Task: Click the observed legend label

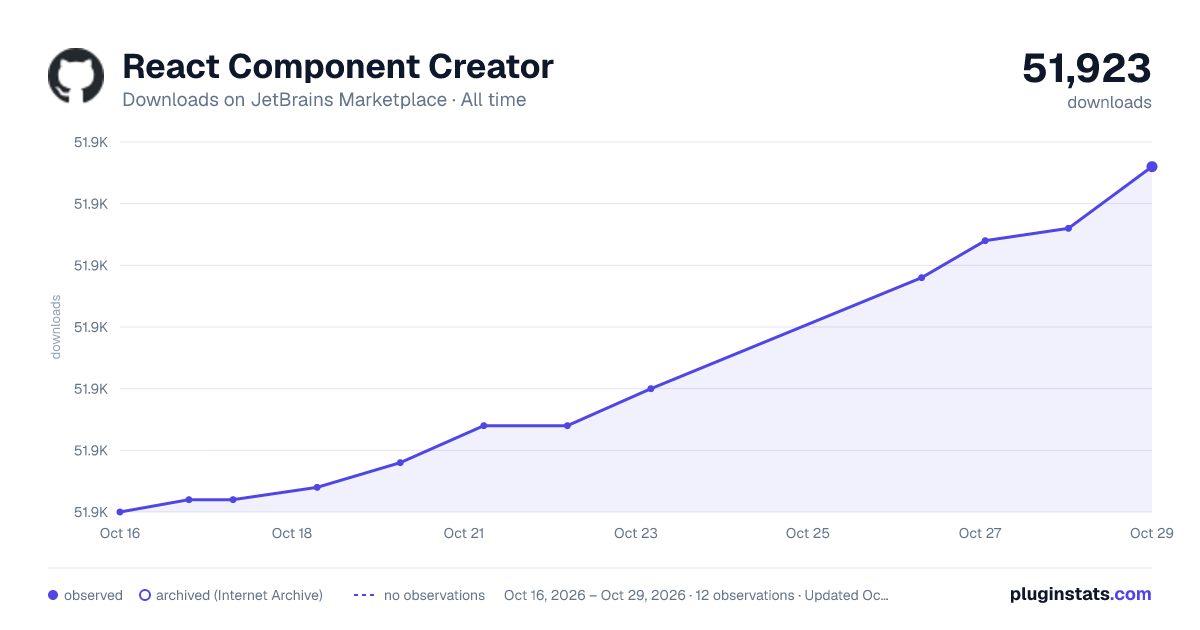Action: click(93, 595)
